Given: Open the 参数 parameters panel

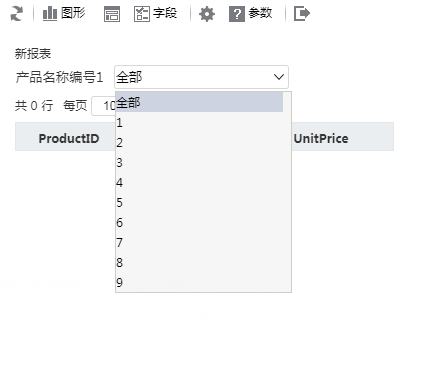Looking at the screenshot, I should pos(251,14).
